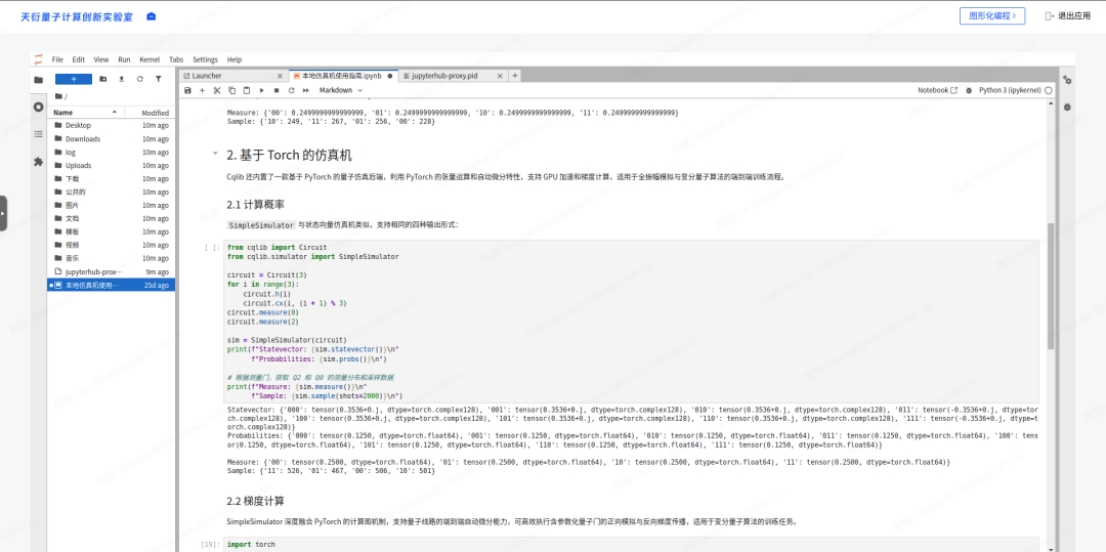This screenshot has height=552, width=1106.
Task: Click the Upload Files arrow icon
Action: pos(121,79)
